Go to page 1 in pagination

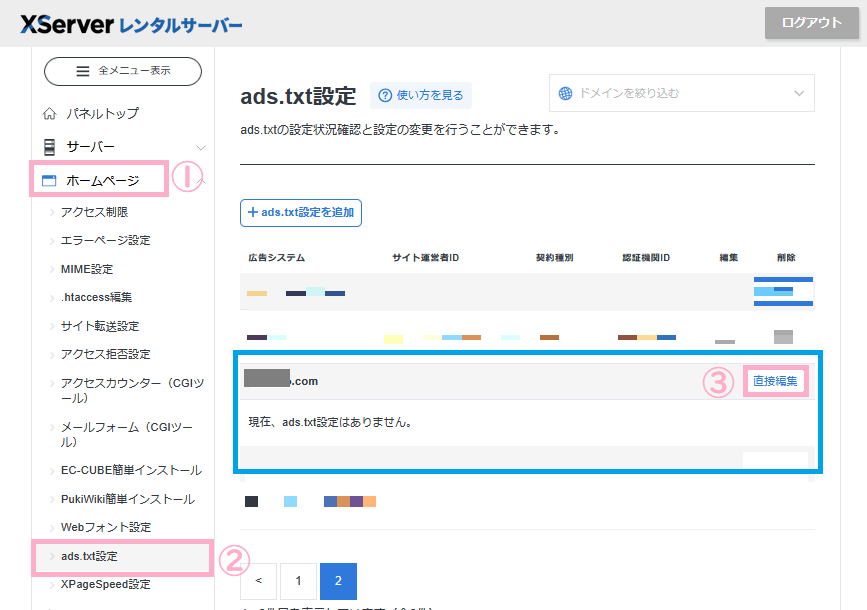[x=298, y=580]
